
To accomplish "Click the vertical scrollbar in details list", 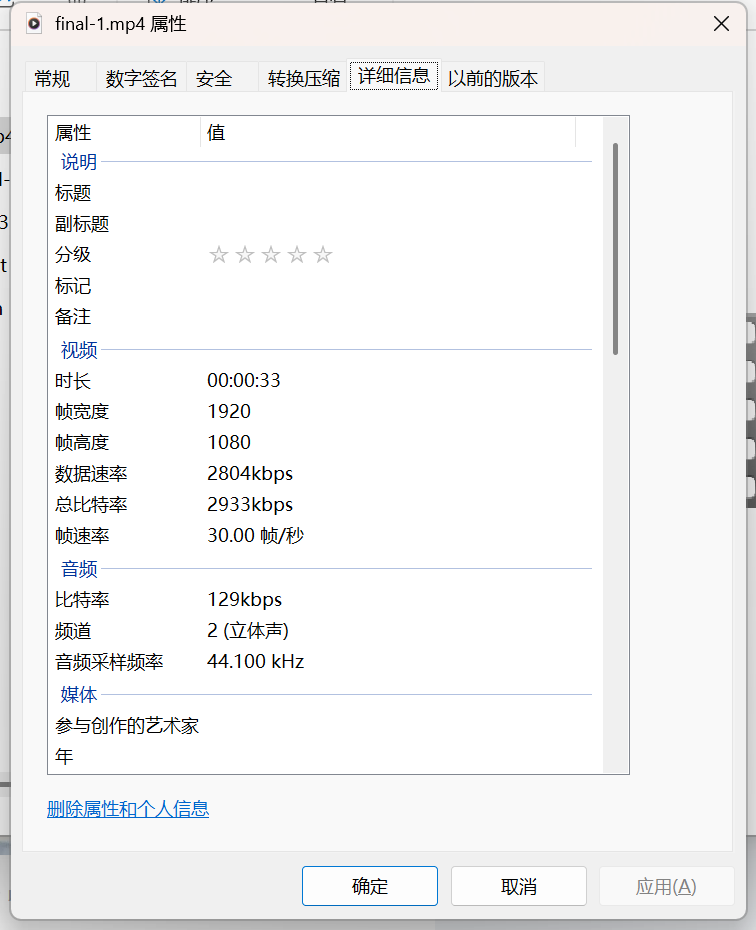I will tap(615, 250).
